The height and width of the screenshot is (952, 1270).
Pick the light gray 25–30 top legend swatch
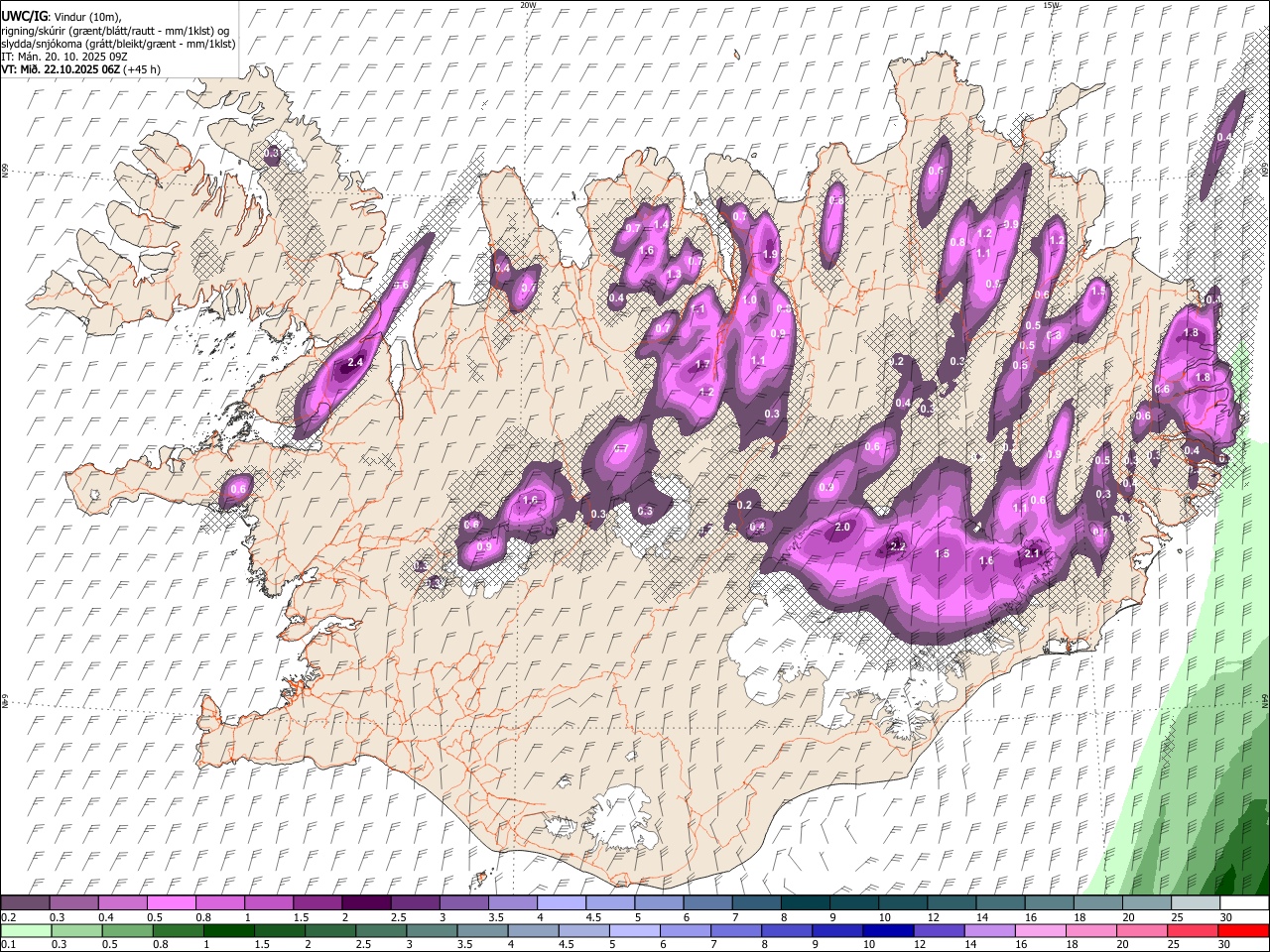pos(1195,902)
